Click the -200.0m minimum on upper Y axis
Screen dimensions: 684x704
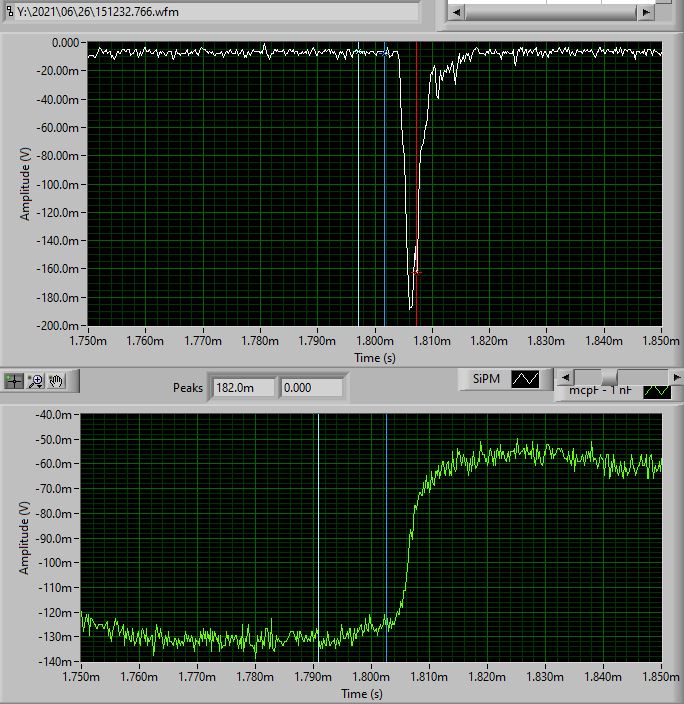click(57, 326)
